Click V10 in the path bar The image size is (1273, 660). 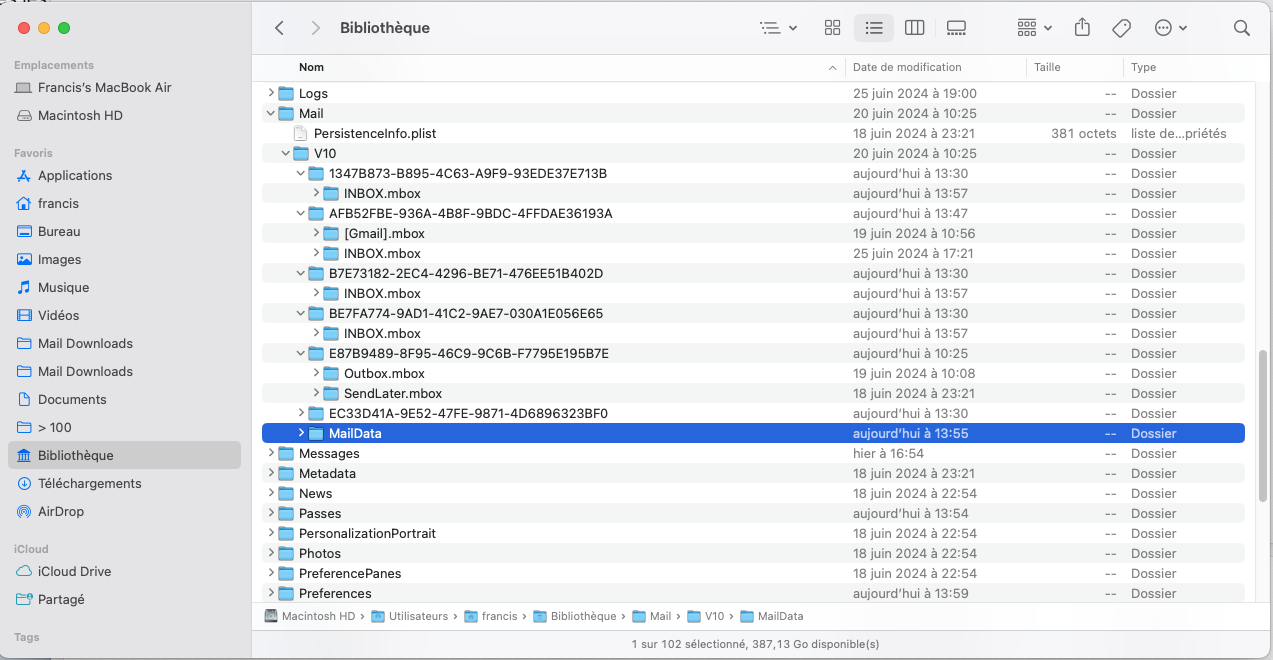[706, 616]
